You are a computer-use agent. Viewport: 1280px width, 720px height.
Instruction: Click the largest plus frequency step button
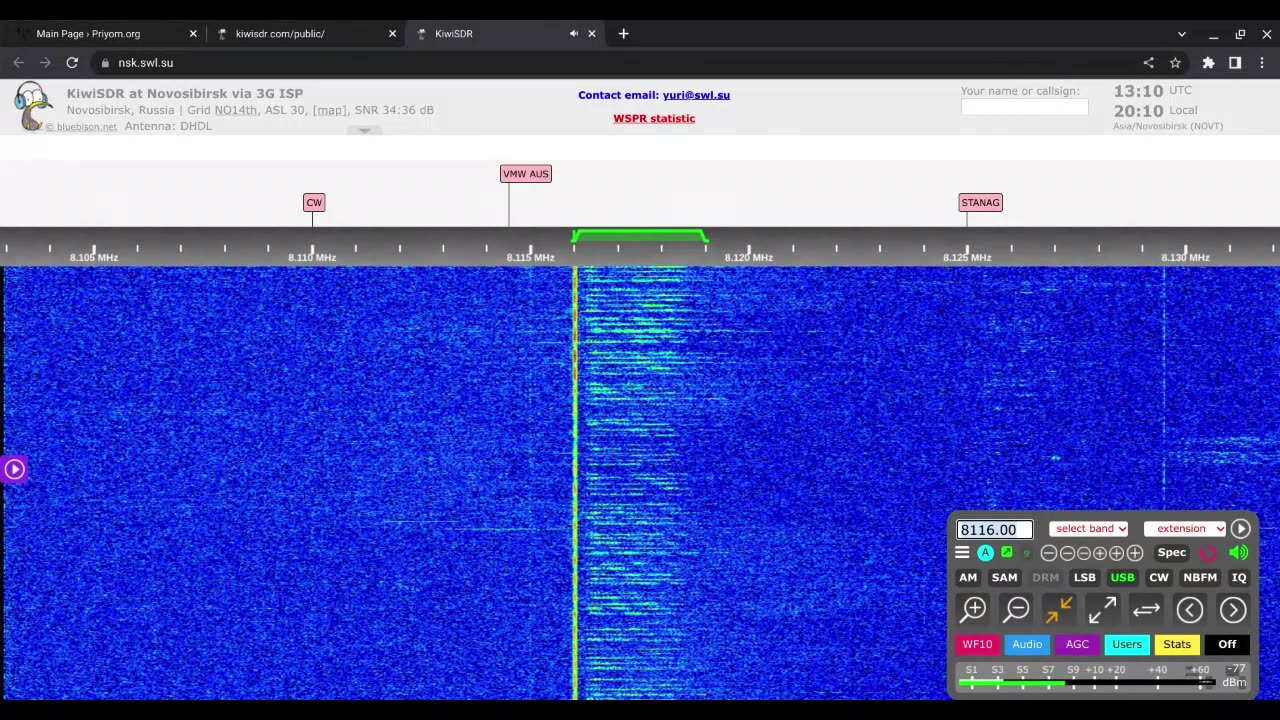tap(1135, 553)
